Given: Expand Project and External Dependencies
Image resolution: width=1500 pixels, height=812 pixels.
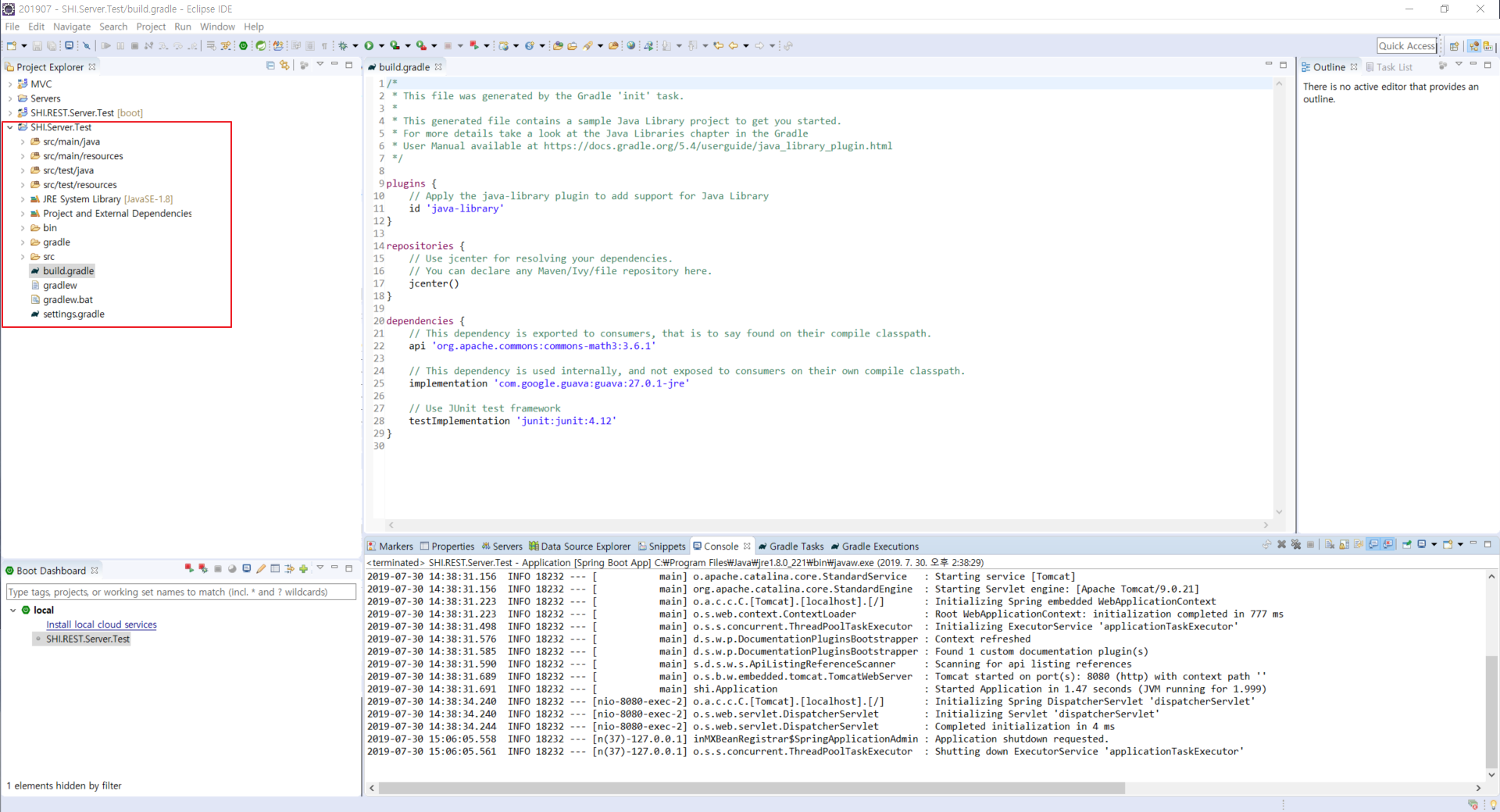Looking at the screenshot, I should [x=23, y=213].
